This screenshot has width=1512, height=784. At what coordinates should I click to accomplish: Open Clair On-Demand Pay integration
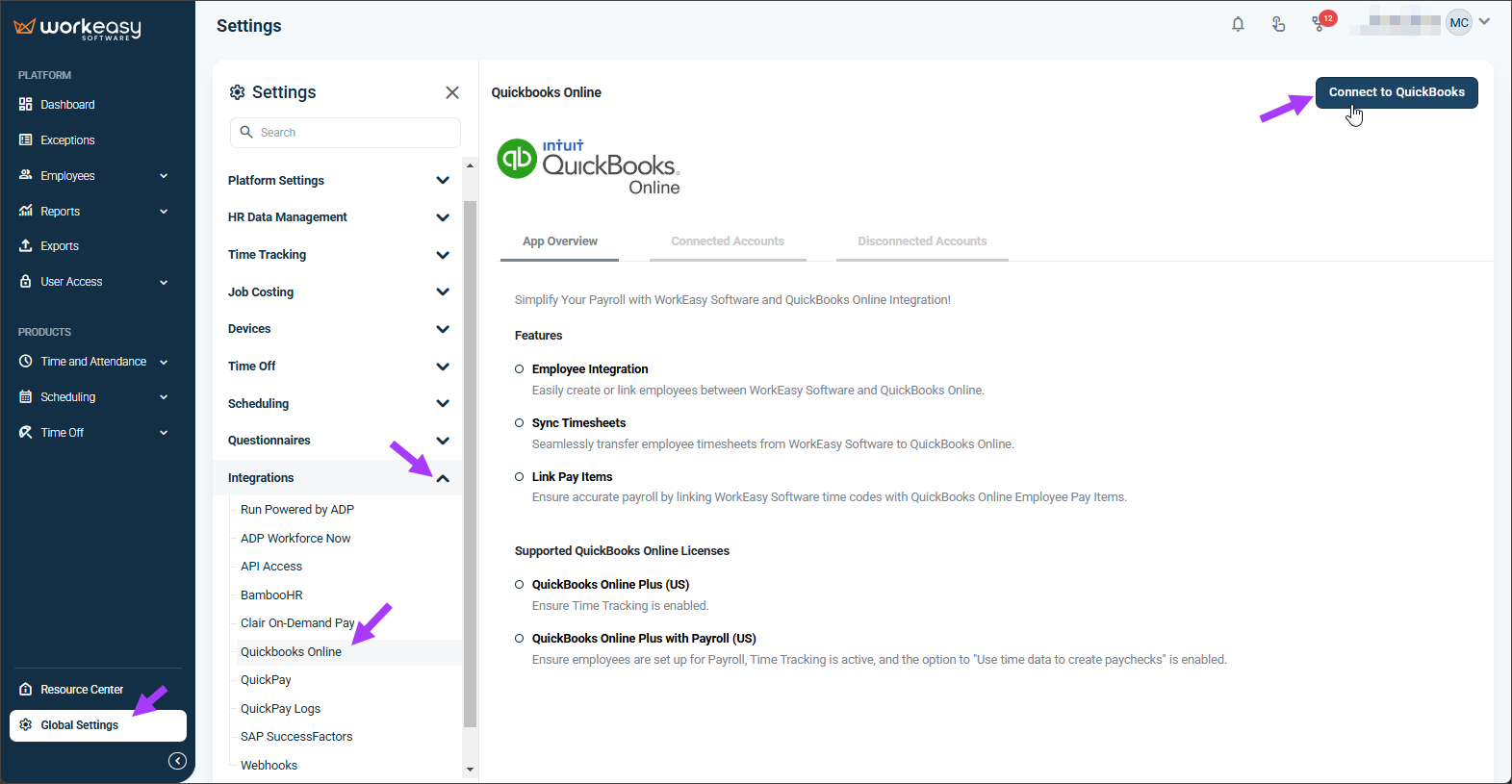point(297,623)
